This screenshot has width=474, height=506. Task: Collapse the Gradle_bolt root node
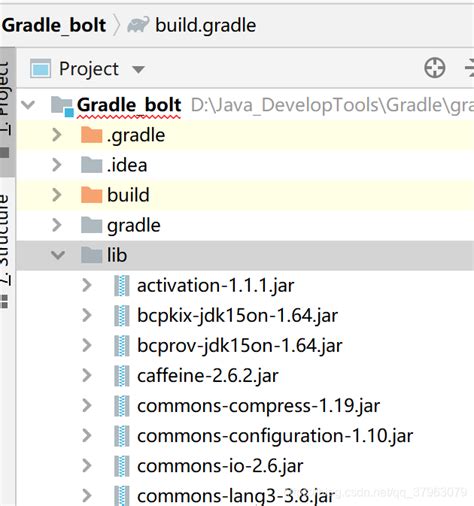pyautogui.click(x=28, y=105)
